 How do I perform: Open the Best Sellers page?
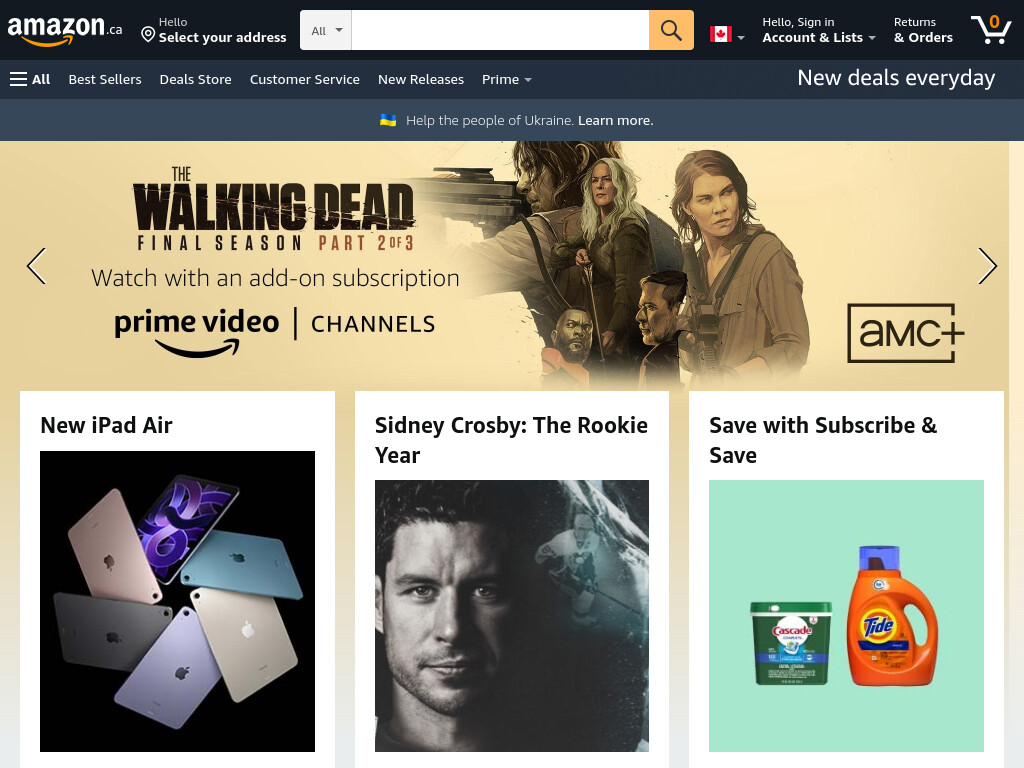tap(105, 79)
